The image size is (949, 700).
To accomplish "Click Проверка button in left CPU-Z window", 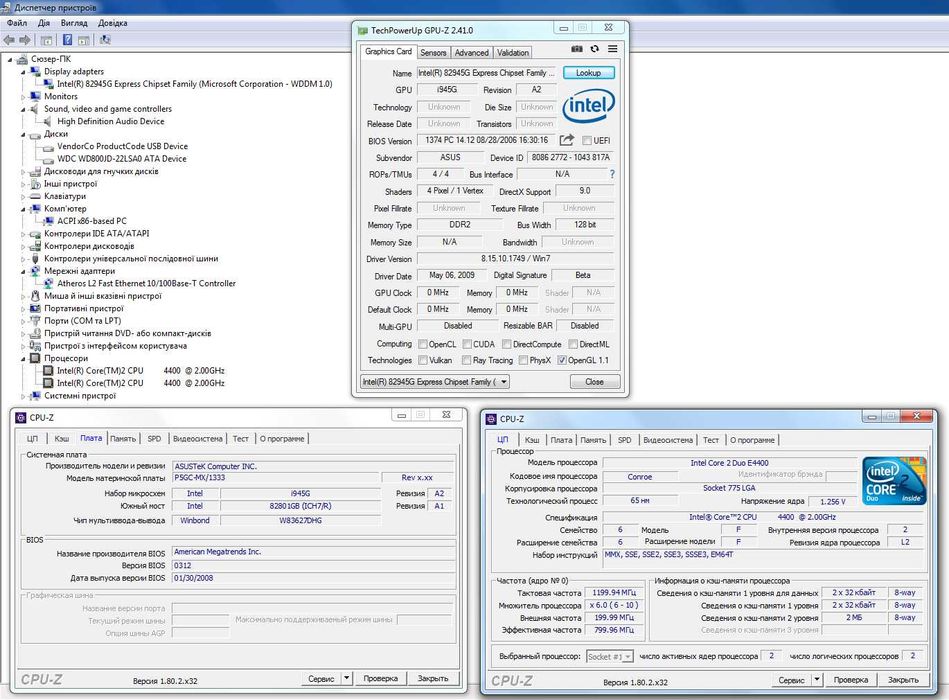I will click(x=381, y=678).
